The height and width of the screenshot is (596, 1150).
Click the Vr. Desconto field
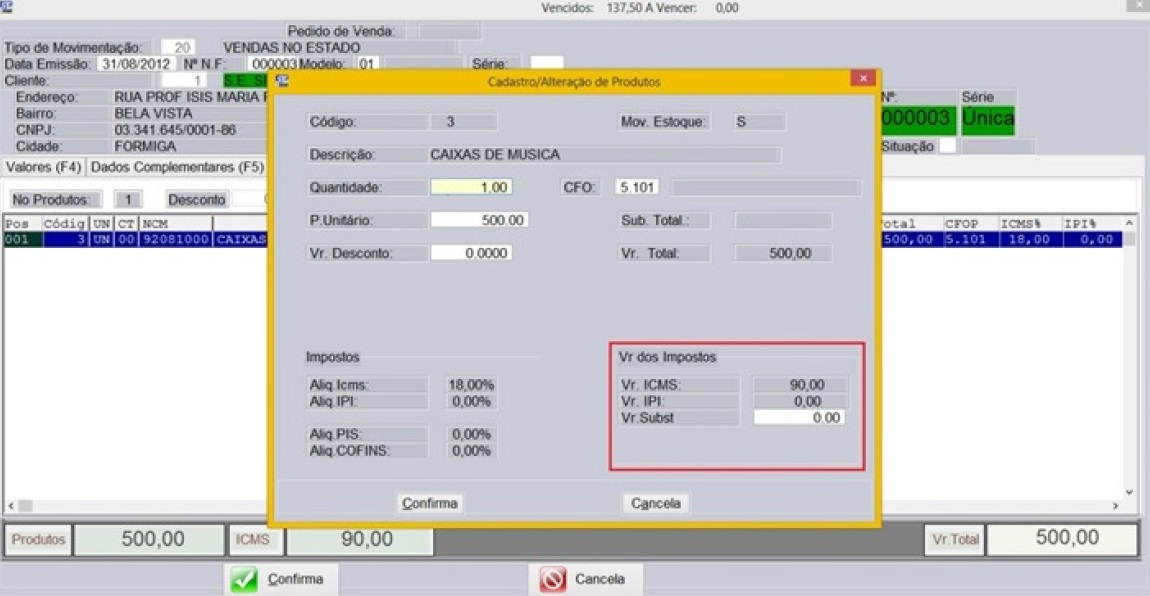point(471,253)
